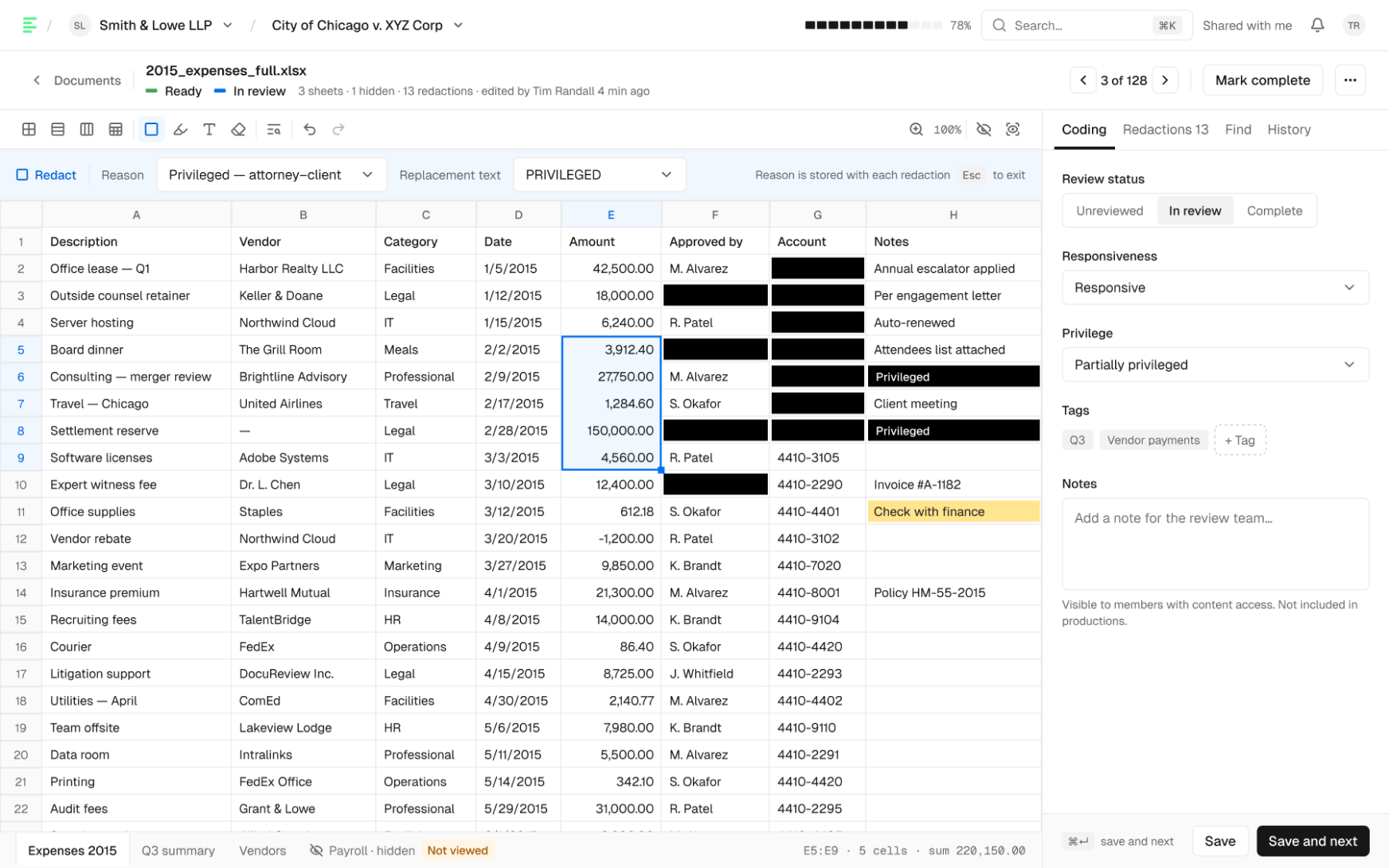
Task: Open the Replacement text PRIVILEGED dropdown
Action: (x=599, y=174)
